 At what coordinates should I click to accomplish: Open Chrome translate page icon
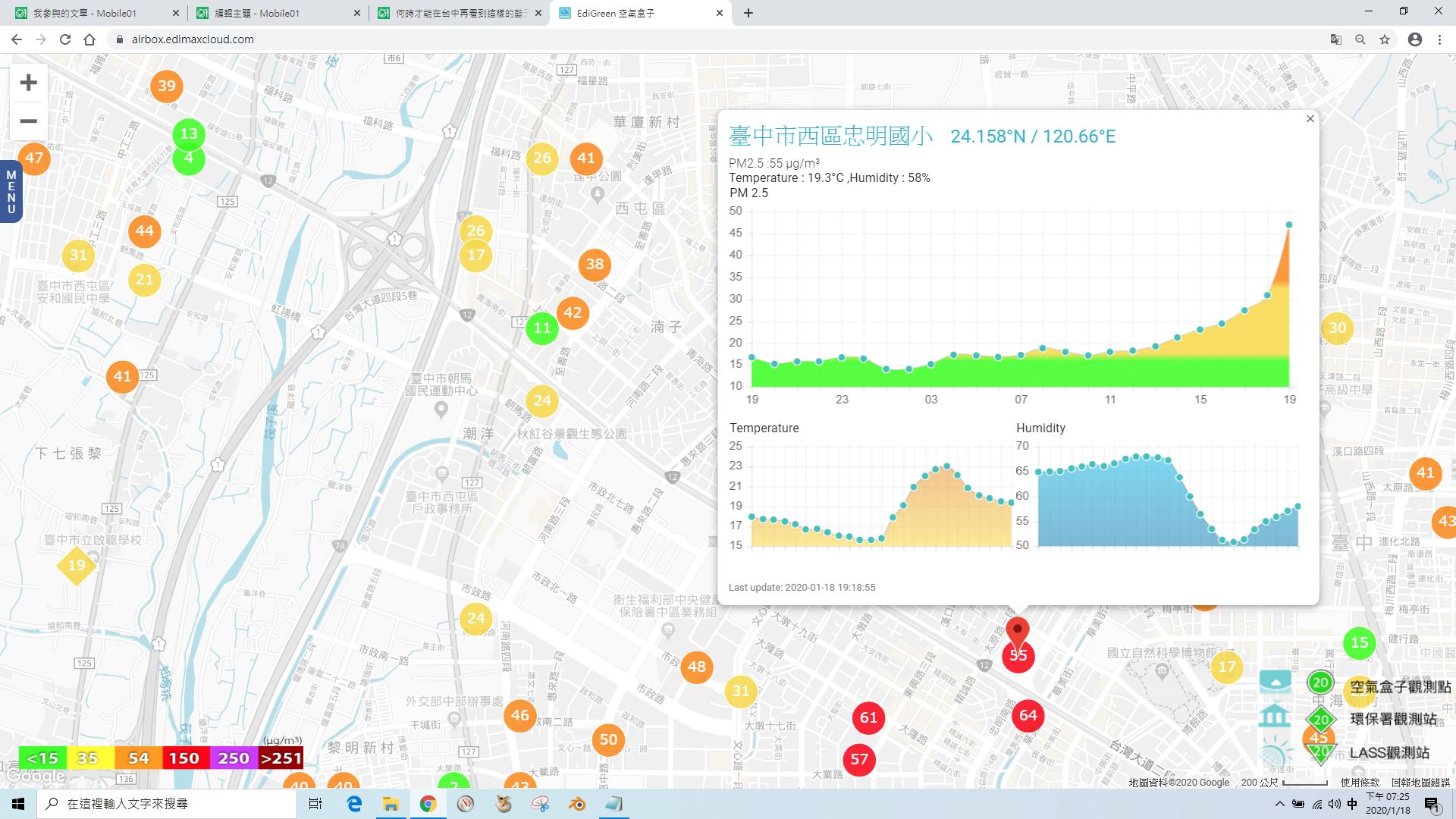(1336, 39)
